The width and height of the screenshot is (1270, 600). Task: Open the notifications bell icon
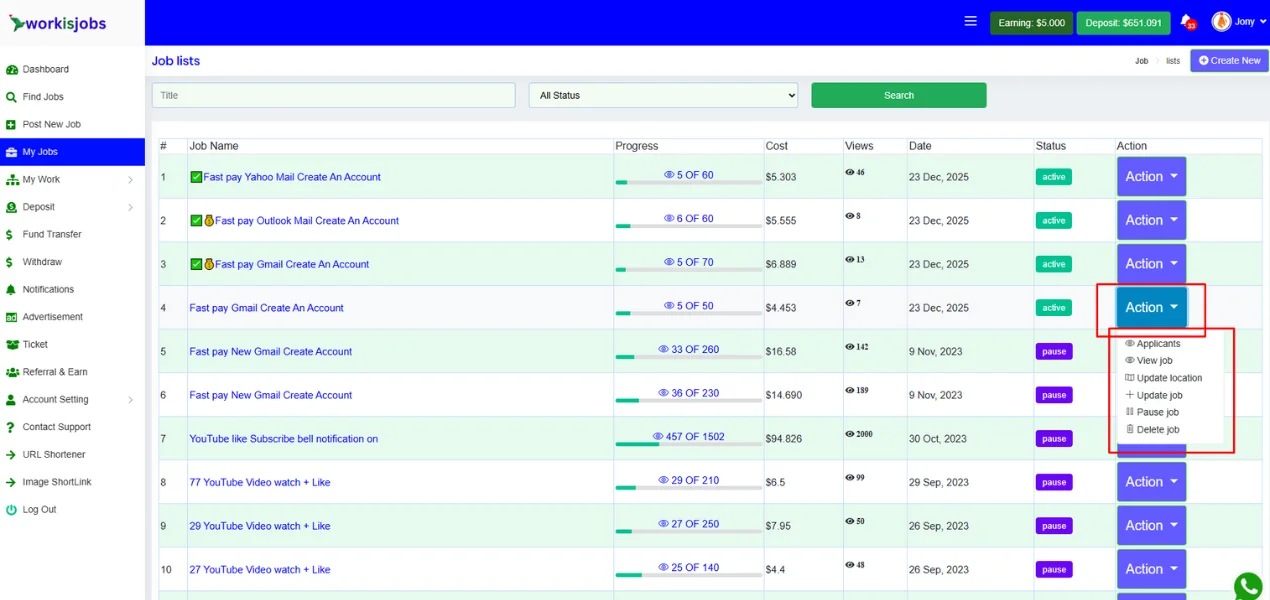[1186, 21]
